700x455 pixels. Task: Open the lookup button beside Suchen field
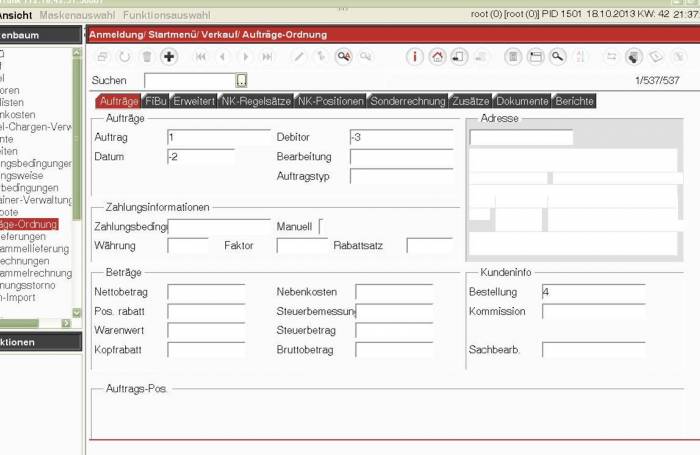pos(241,80)
